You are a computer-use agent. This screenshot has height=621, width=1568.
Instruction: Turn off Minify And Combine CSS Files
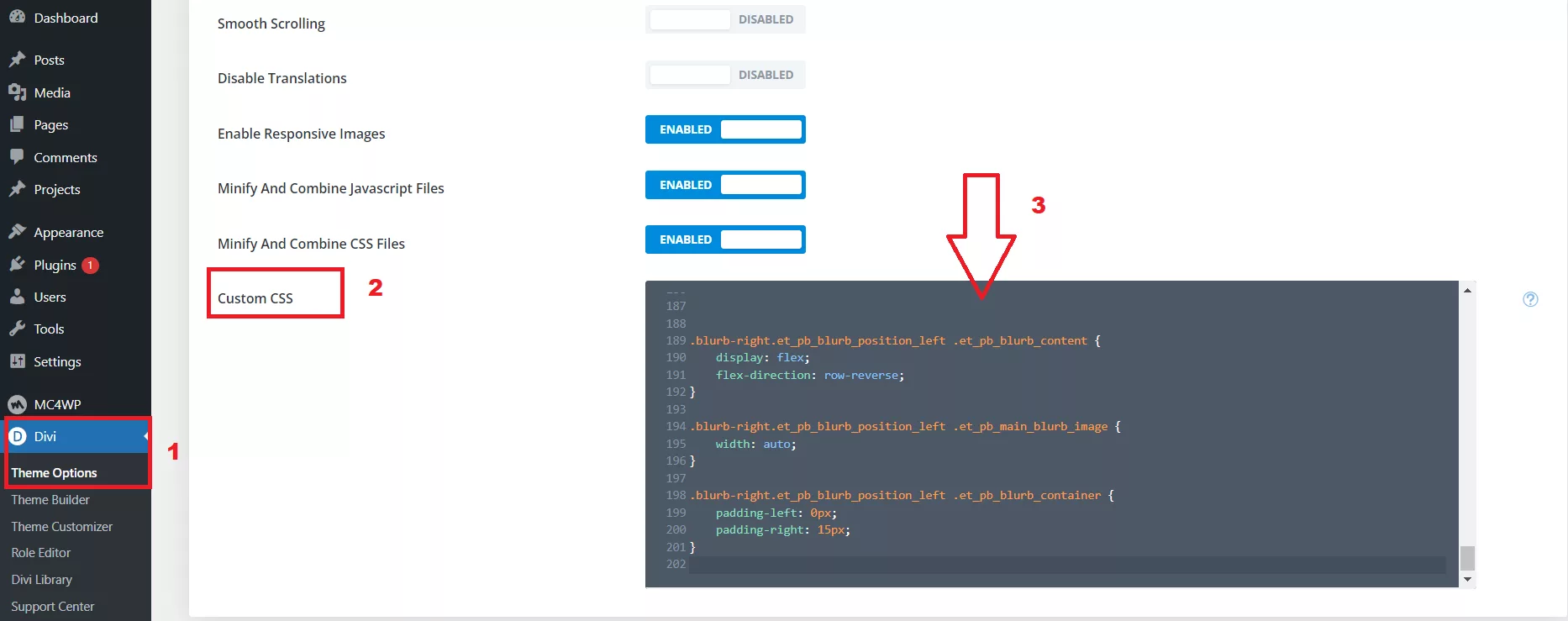[x=725, y=239]
